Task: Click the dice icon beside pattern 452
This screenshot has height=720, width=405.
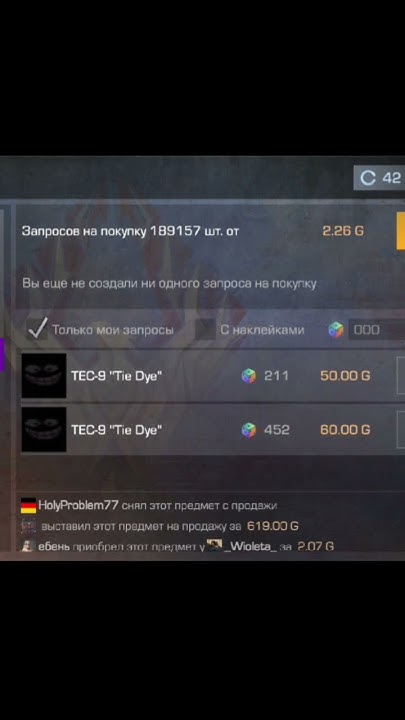Action: pyautogui.click(x=248, y=430)
